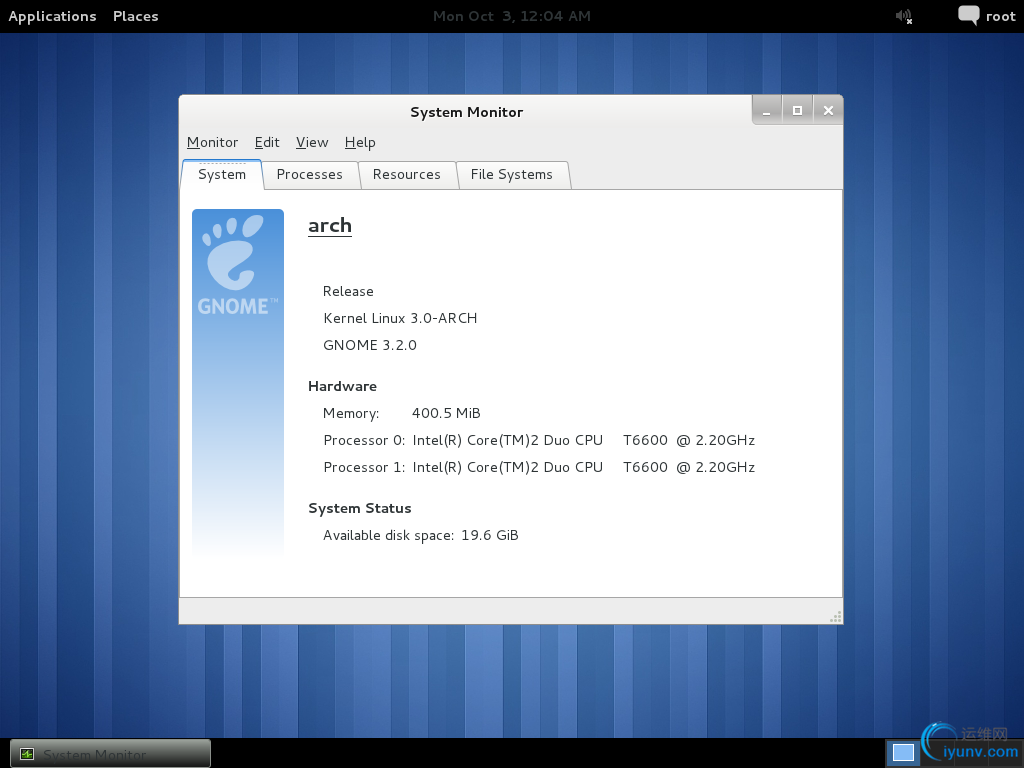Click the "Memory:" label
Viewport: 1024px width, 768px height.
[x=351, y=413]
